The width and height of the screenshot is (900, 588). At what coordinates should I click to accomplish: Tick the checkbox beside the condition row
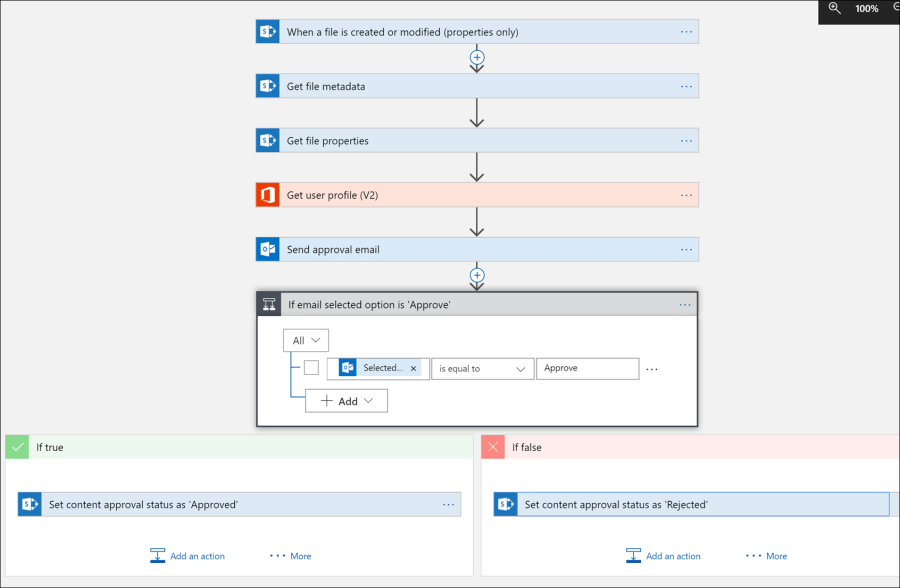[311, 368]
